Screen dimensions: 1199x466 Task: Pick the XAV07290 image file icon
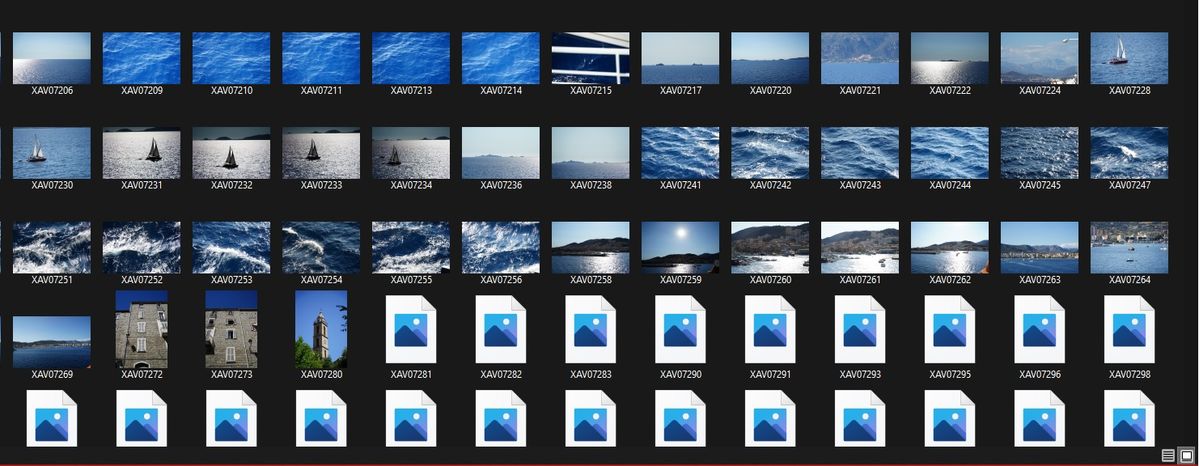(681, 329)
